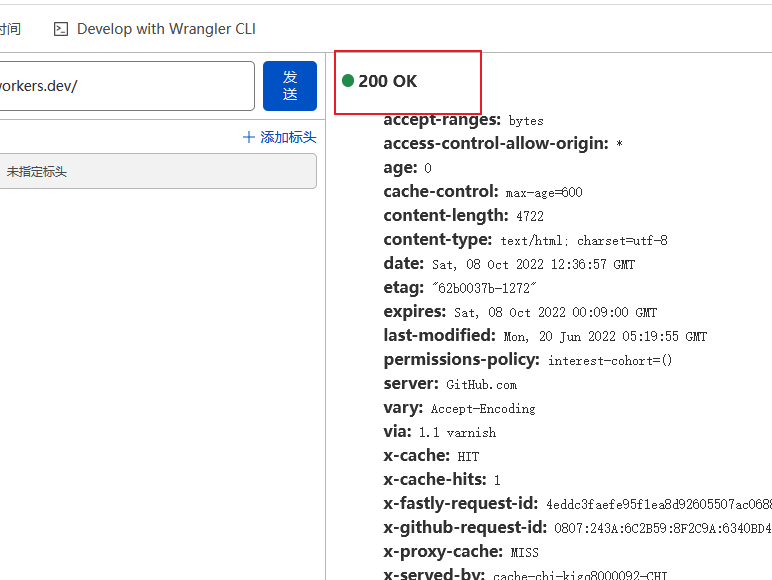772x580 pixels.
Task: Select the cache-control max-age=600 value
Action: (544, 193)
